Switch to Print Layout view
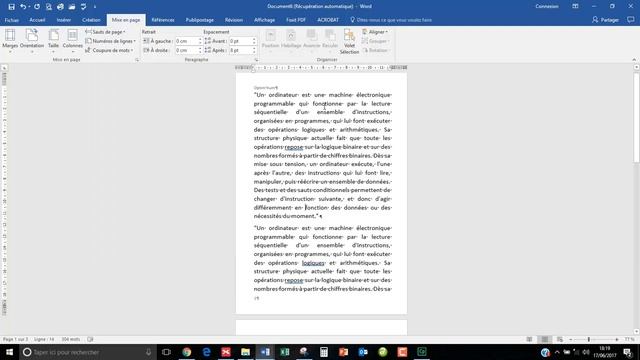This screenshot has width=640, height=360. pyautogui.click(x=544, y=339)
